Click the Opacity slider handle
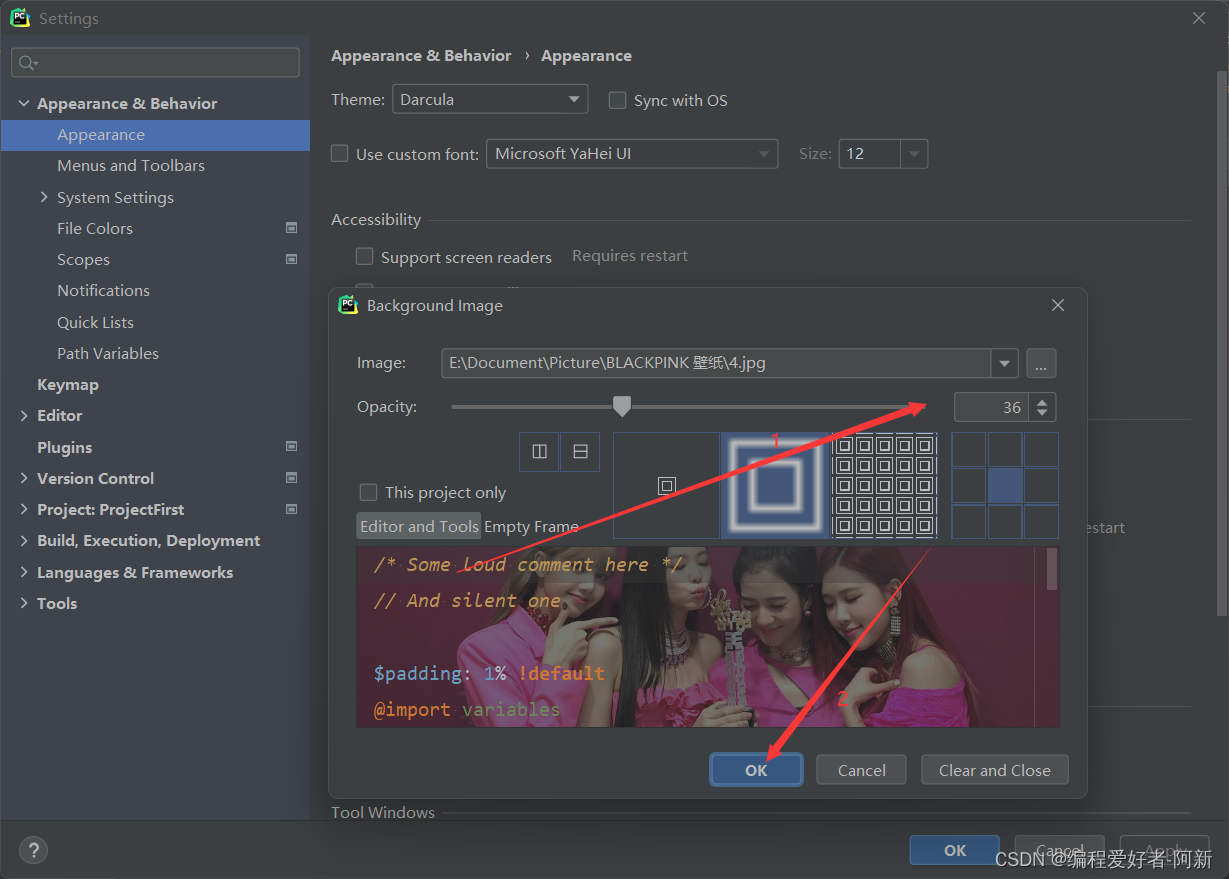Viewport: 1229px width, 879px height. coord(622,406)
